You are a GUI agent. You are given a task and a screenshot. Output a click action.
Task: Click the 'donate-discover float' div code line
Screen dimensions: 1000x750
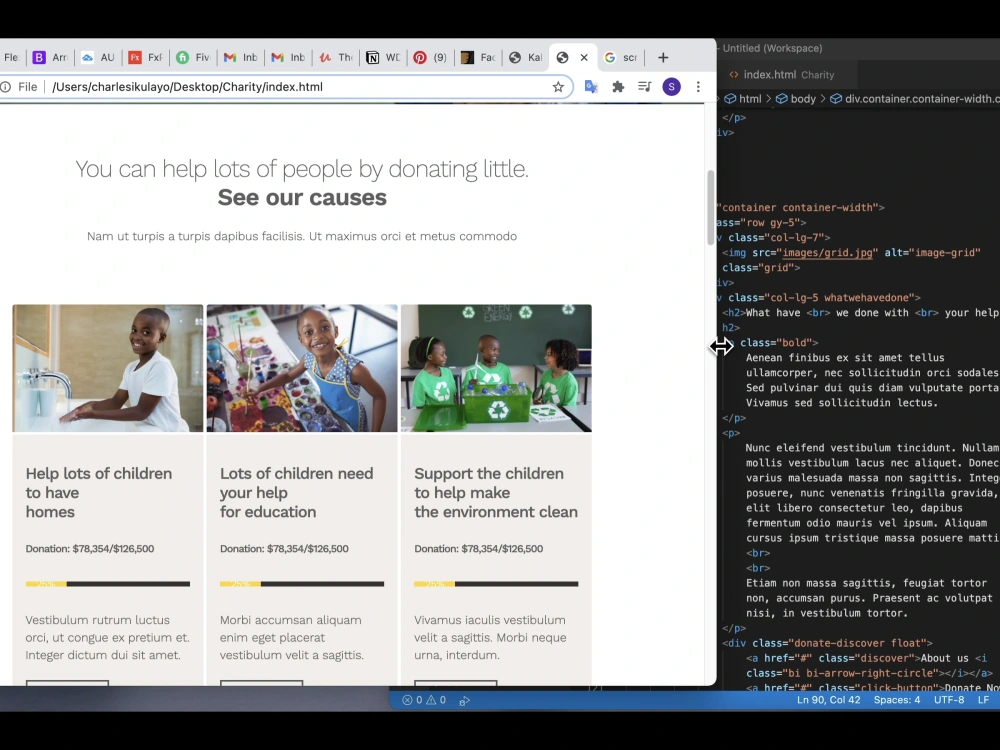coord(827,643)
